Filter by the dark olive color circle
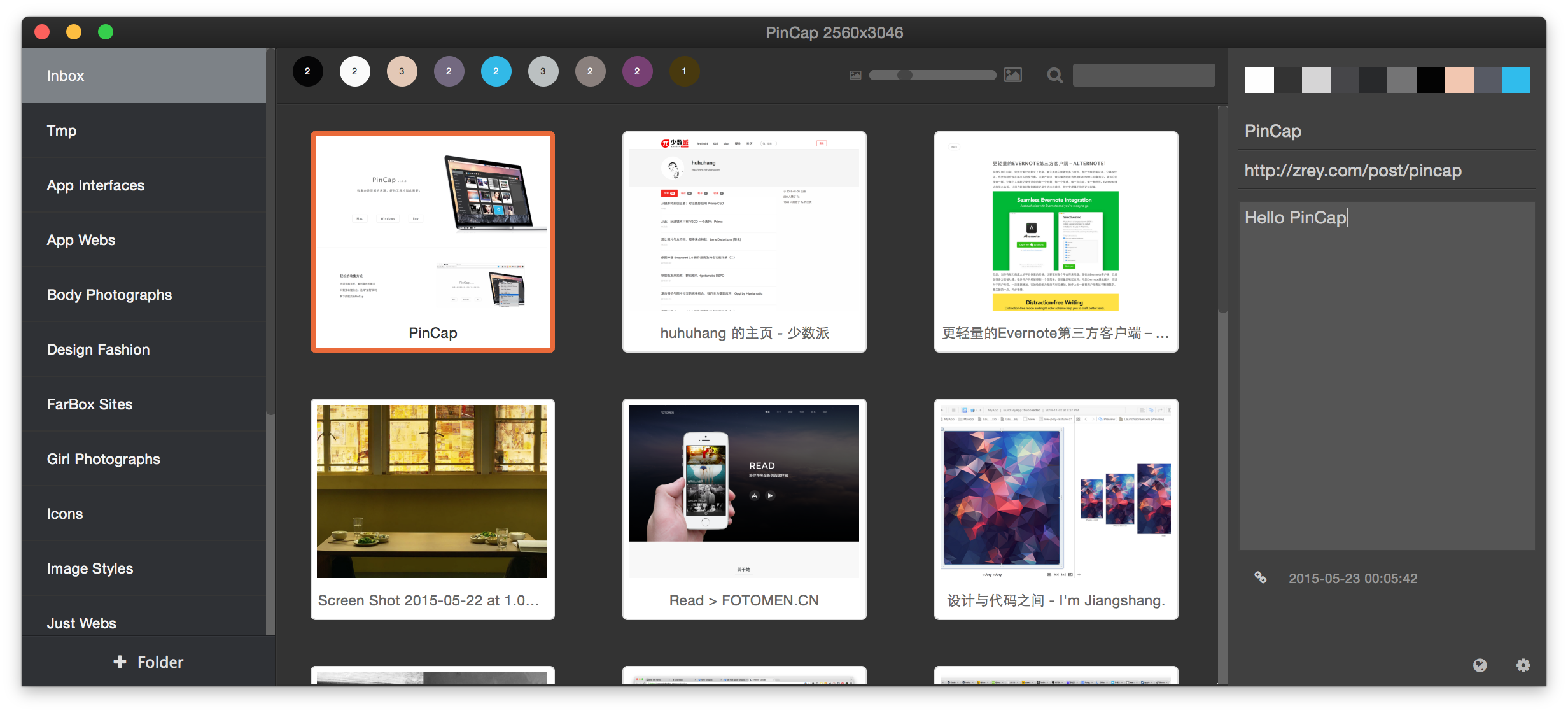1568x713 pixels. (x=684, y=71)
